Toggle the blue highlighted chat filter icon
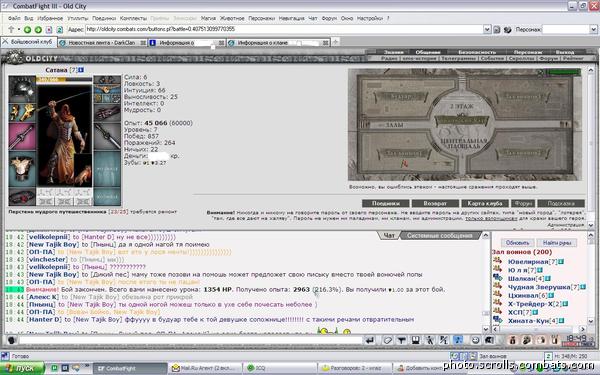 tap(458, 340)
